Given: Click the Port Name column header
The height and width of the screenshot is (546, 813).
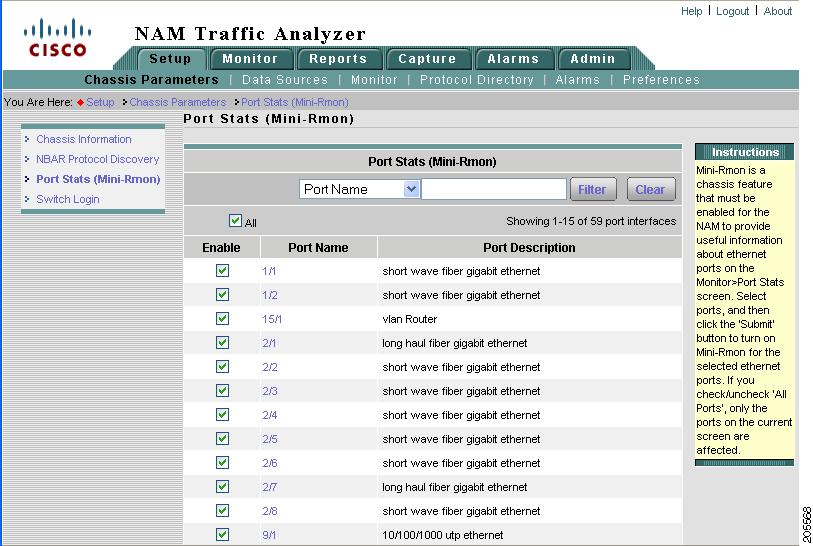Looking at the screenshot, I should coord(318,248).
